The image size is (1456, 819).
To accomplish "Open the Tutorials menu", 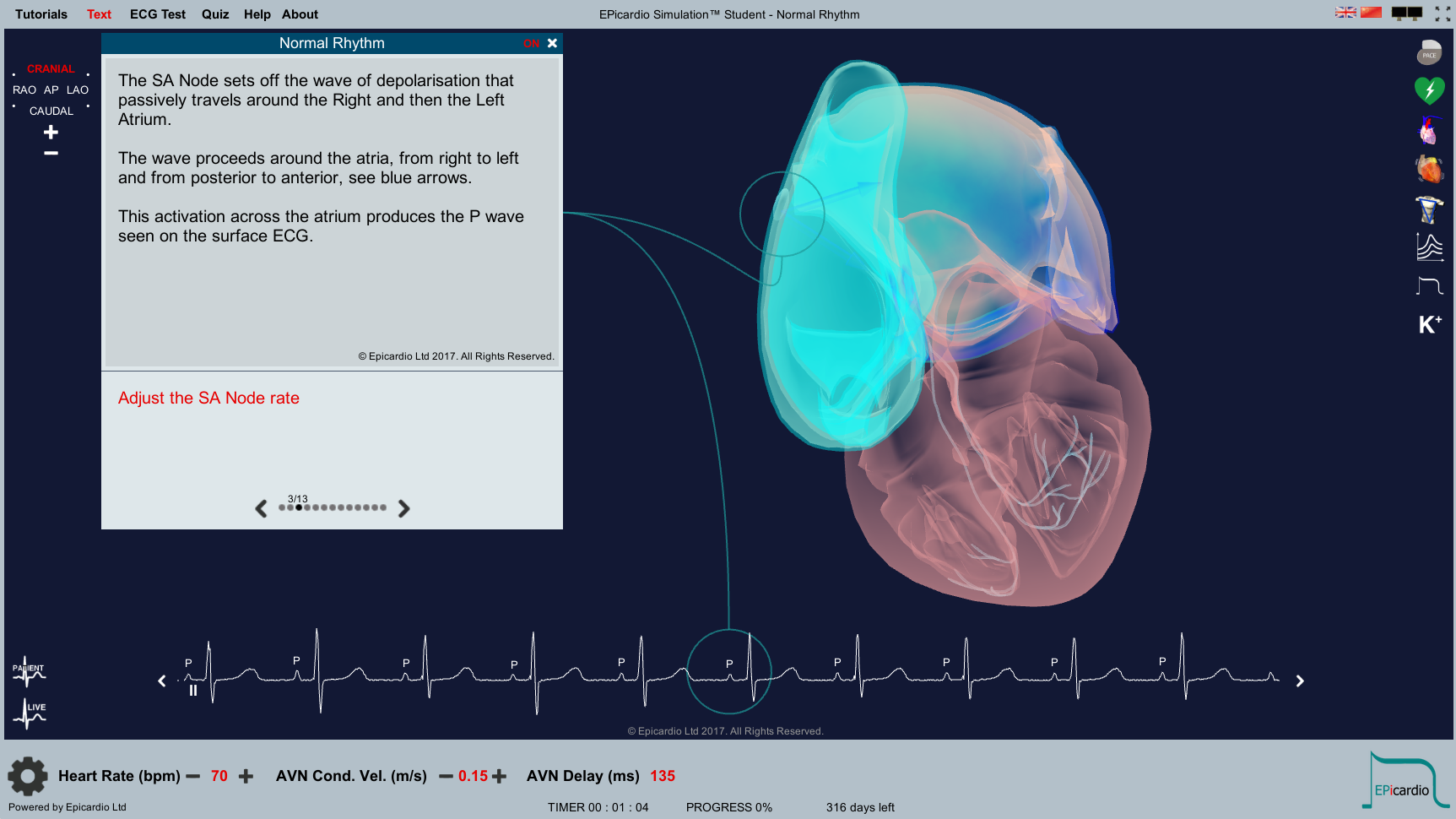I will 41,14.
